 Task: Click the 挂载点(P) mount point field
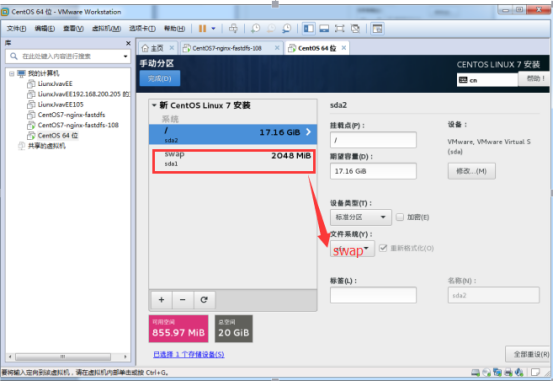click(373, 140)
